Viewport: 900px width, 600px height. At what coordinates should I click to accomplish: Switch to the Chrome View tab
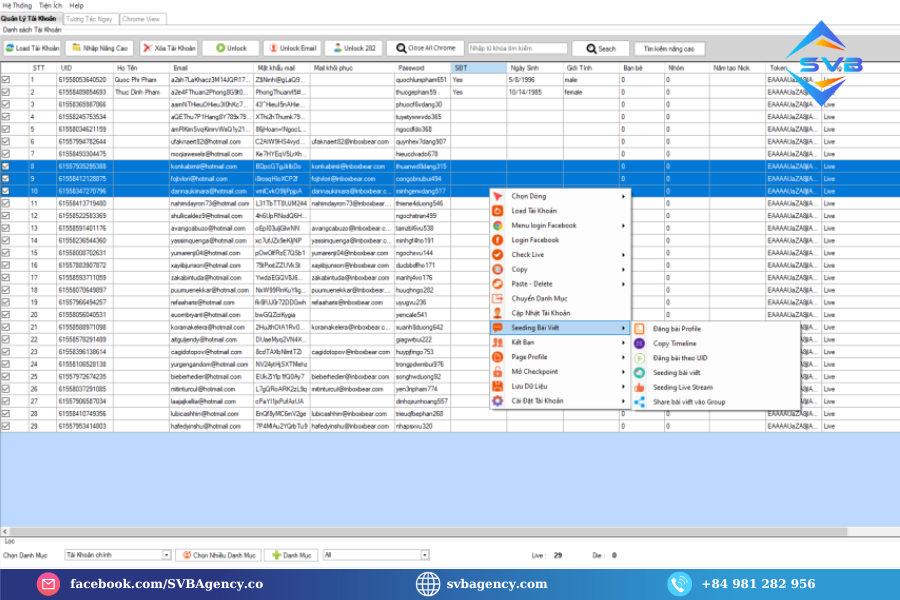[x=139, y=19]
